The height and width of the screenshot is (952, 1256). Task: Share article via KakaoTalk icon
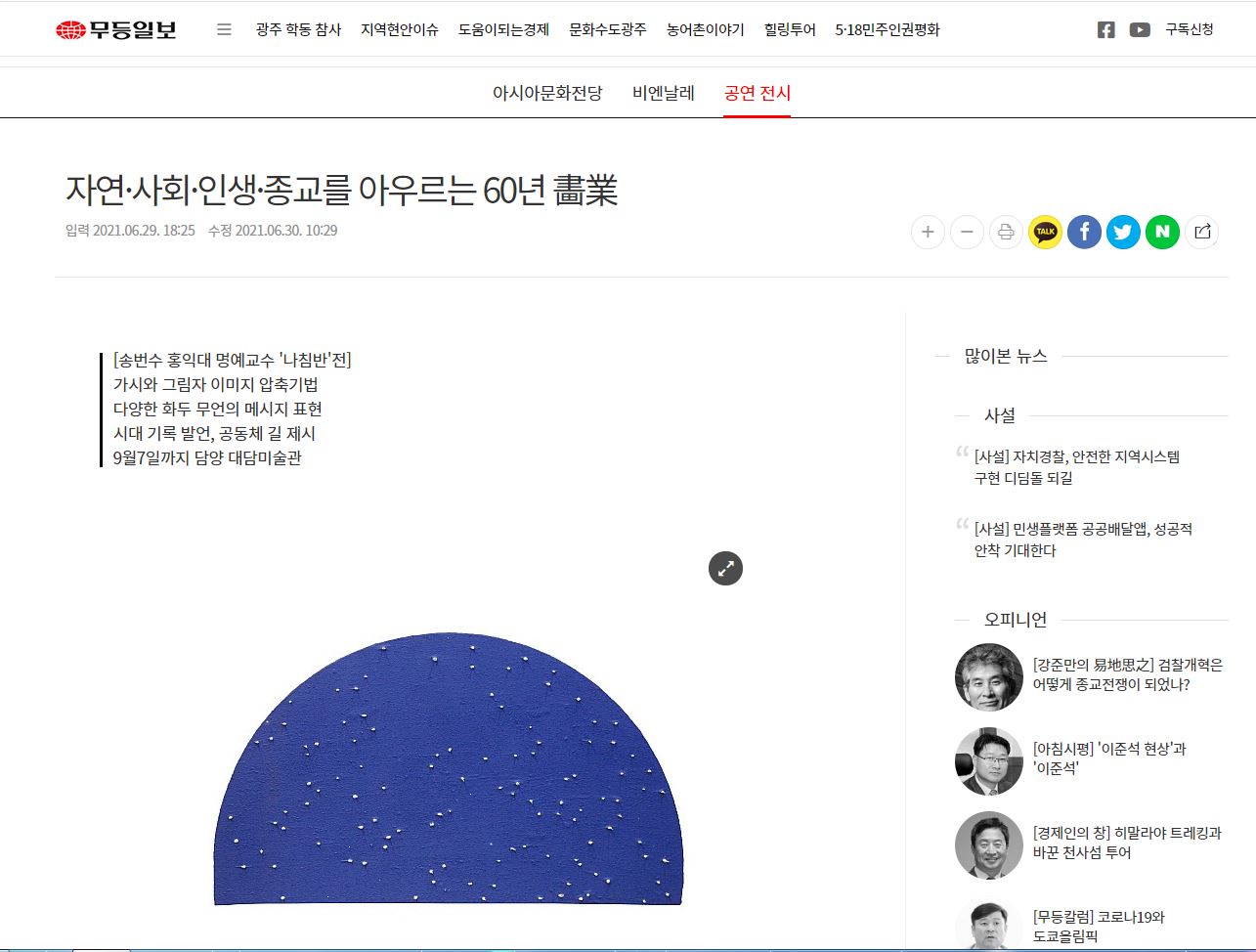[1045, 232]
